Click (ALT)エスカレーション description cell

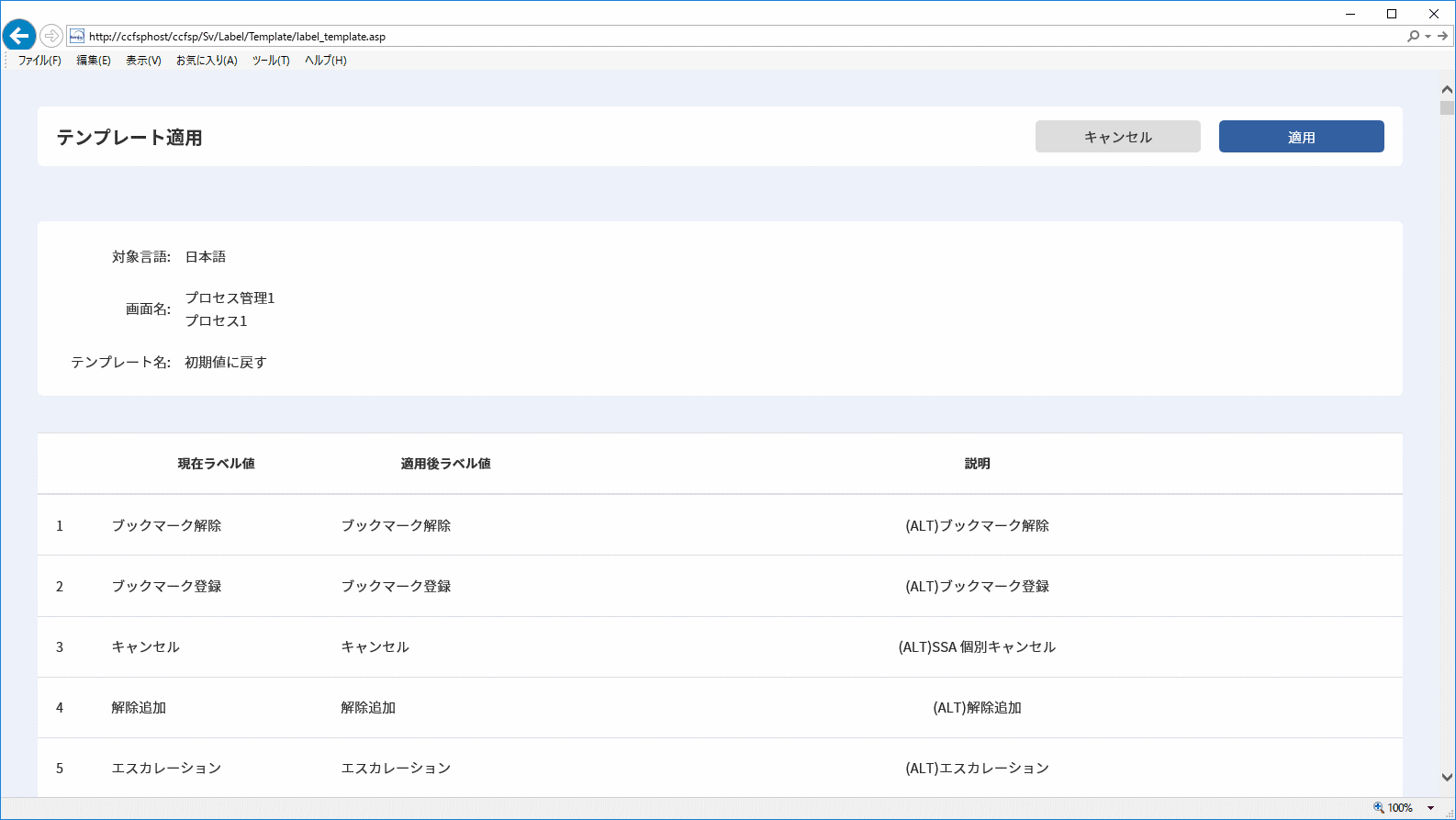click(978, 769)
